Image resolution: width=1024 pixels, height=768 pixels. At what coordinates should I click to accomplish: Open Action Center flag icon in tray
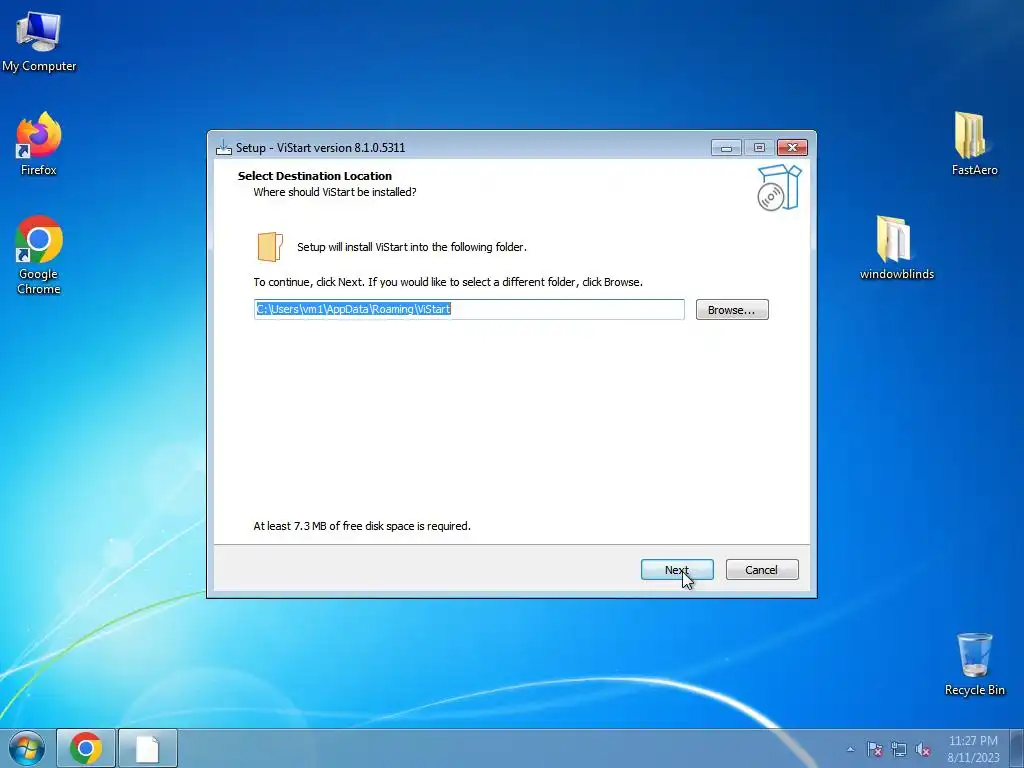click(874, 750)
